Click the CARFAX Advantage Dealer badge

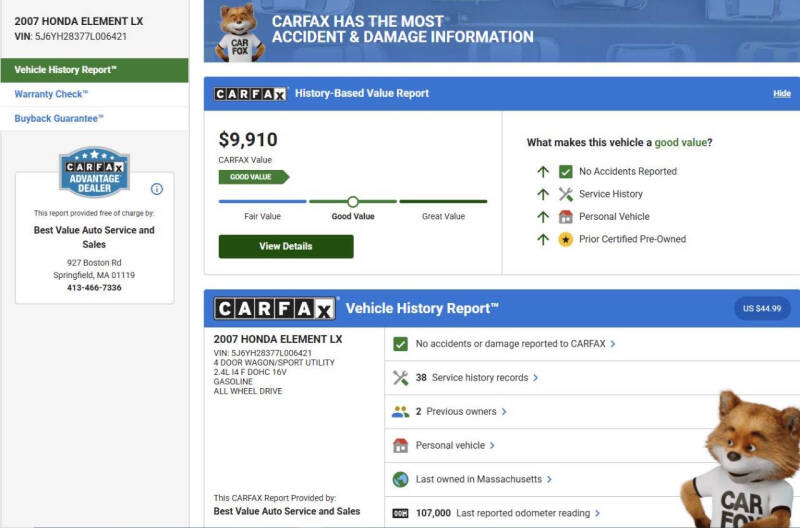click(x=94, y=172)
